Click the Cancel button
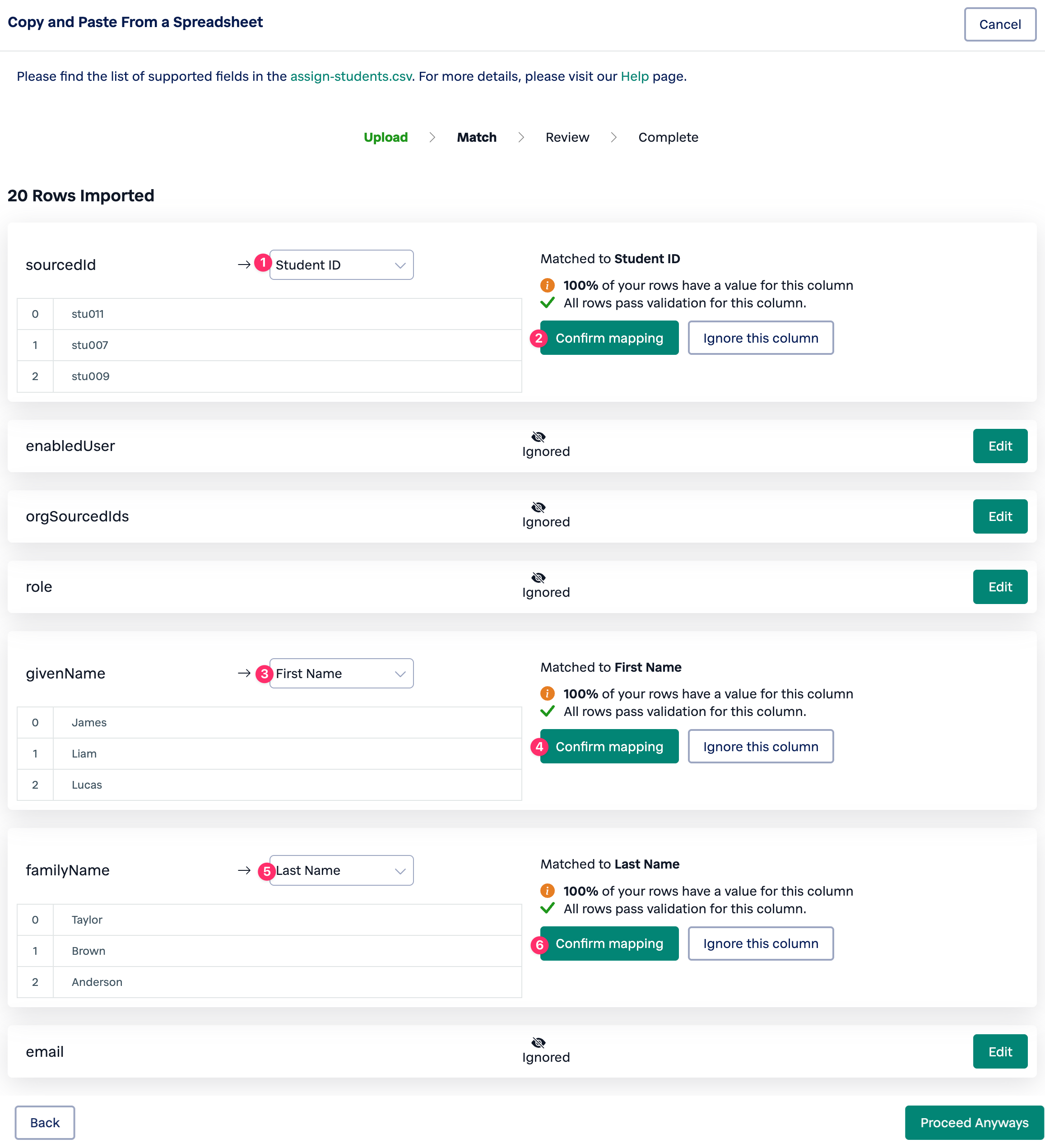Viewport: 1045px width, 1148px height. (x=999, y=24)
